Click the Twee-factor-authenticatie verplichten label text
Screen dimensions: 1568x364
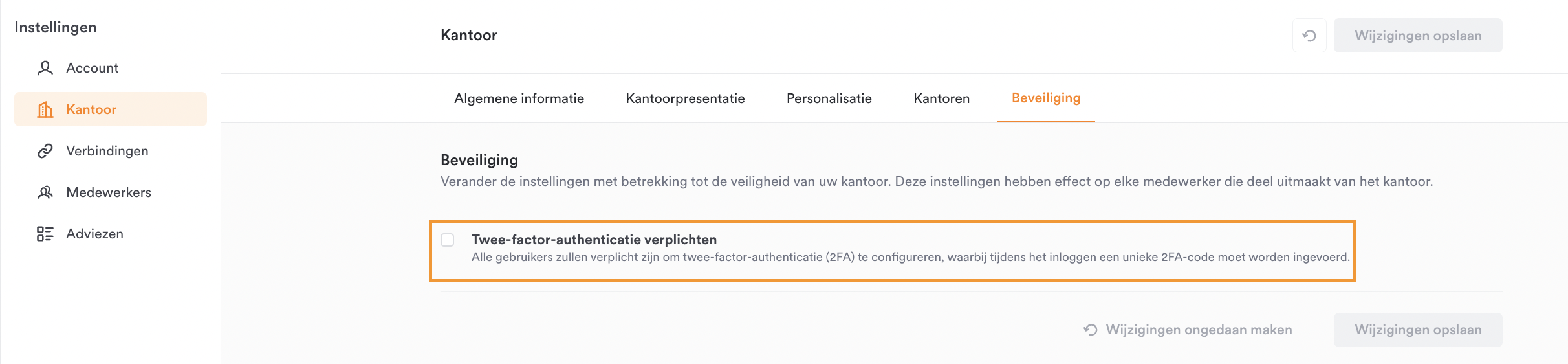tap(594, 240)
